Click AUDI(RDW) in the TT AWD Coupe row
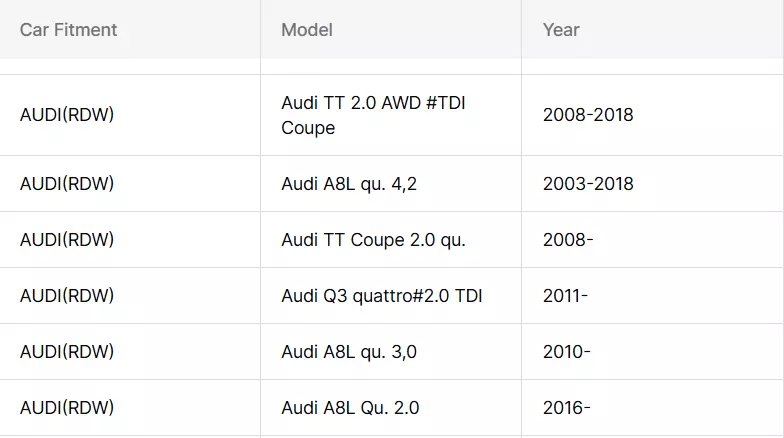 [67, 115]
